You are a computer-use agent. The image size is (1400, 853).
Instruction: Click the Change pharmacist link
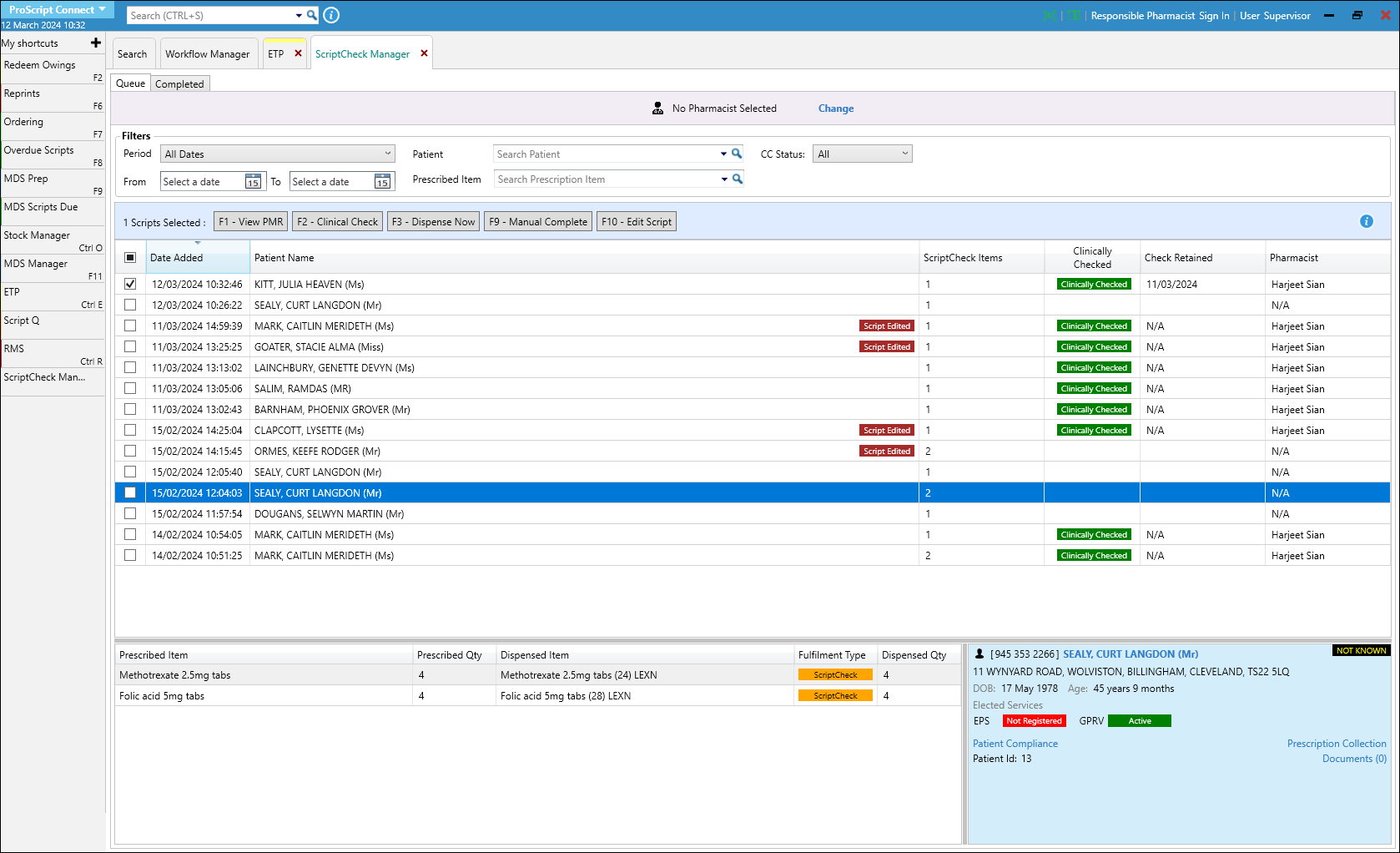point(836,109)
